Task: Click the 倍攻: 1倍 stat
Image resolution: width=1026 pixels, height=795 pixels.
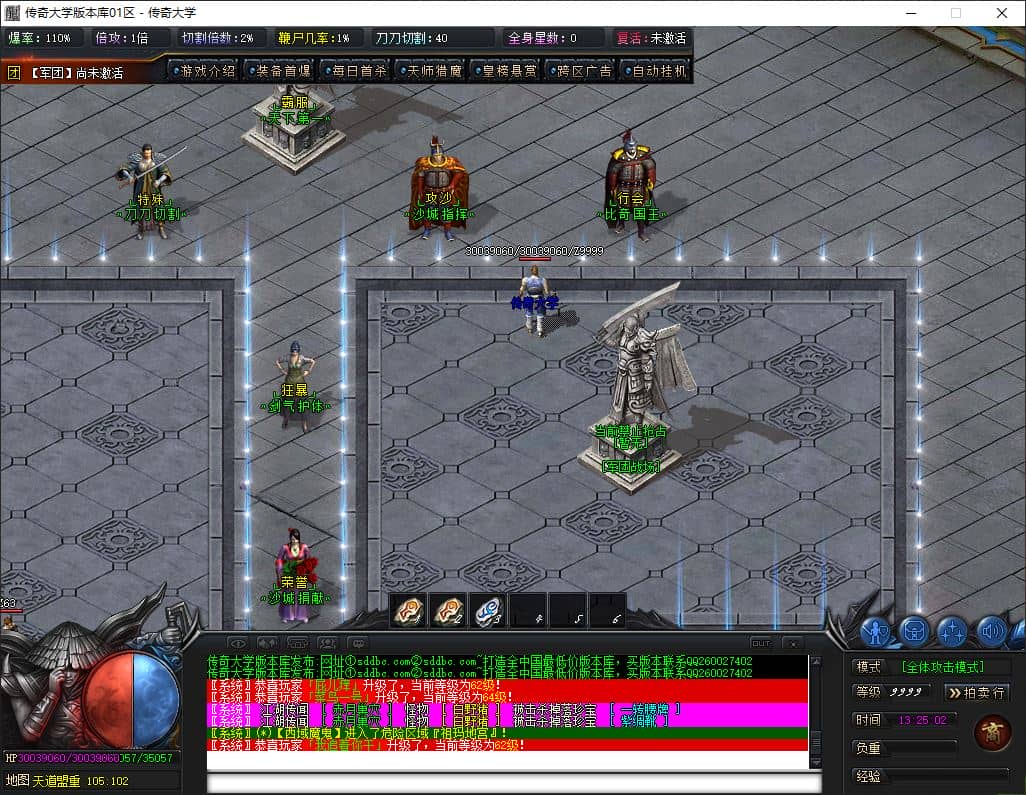Action: click(x=122, y=39)
